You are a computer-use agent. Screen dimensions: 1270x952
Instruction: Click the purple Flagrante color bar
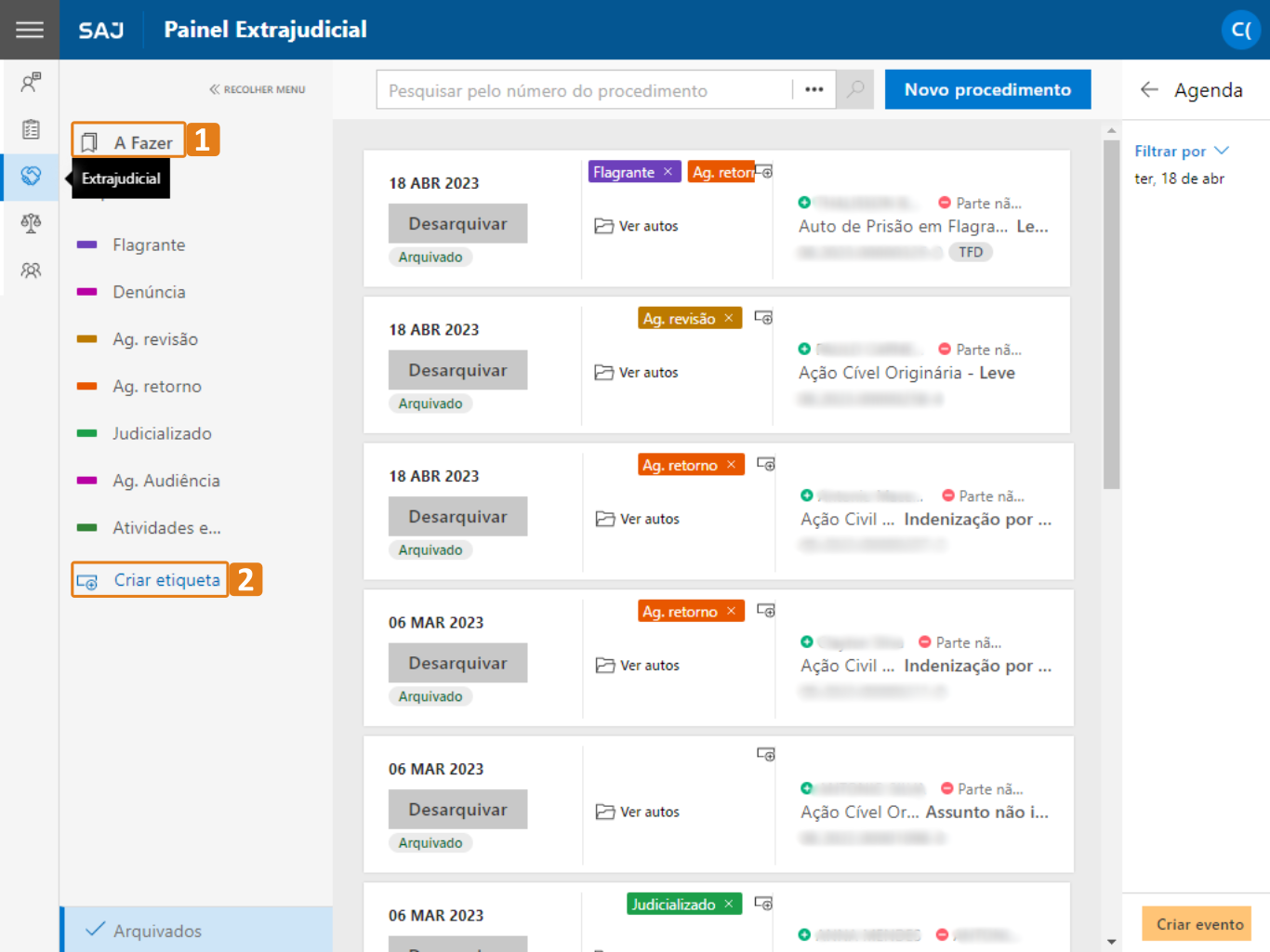click(86, 245)
